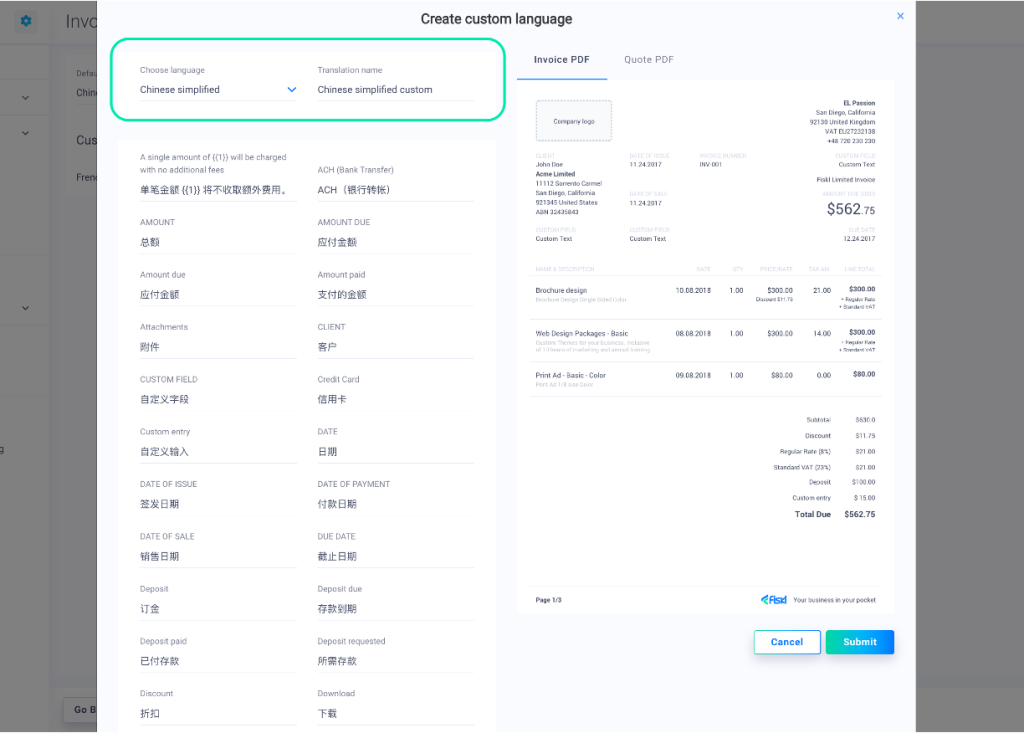This screenshot has height=733, width=1024.
Task: Click the Go Back button behind dialog
Action: pyautogui.click(x=80, y=710)
